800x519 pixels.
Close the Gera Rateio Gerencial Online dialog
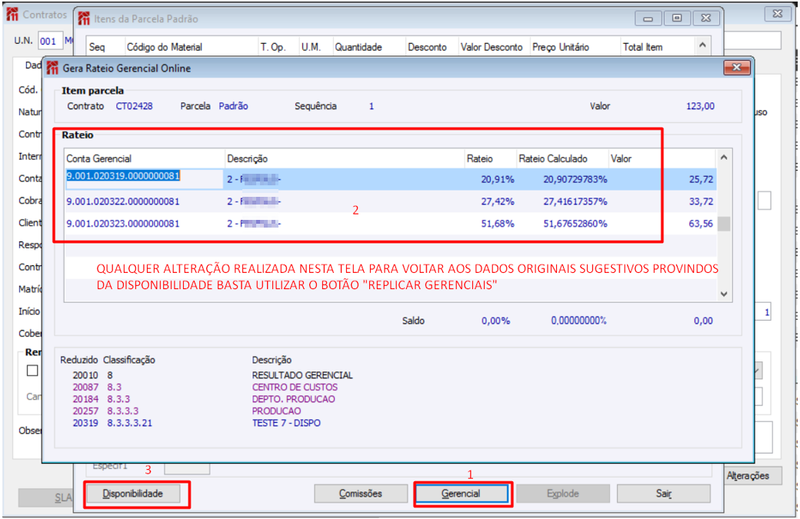737,67
